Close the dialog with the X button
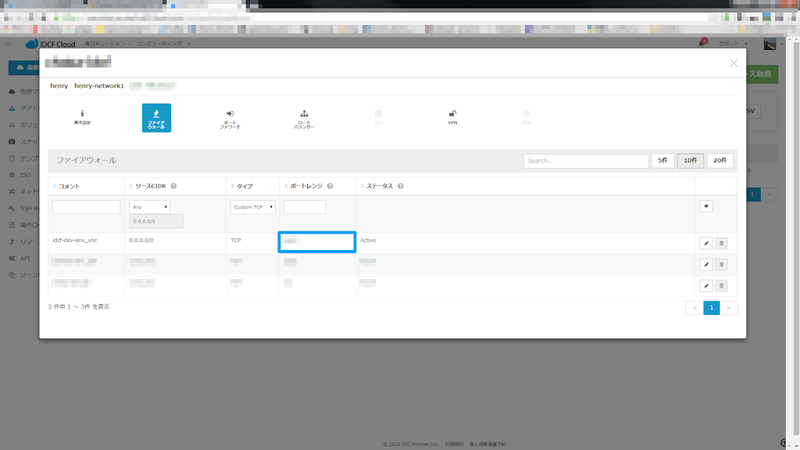The width and height of the screenshot is (800, 450). pos(734,62)
